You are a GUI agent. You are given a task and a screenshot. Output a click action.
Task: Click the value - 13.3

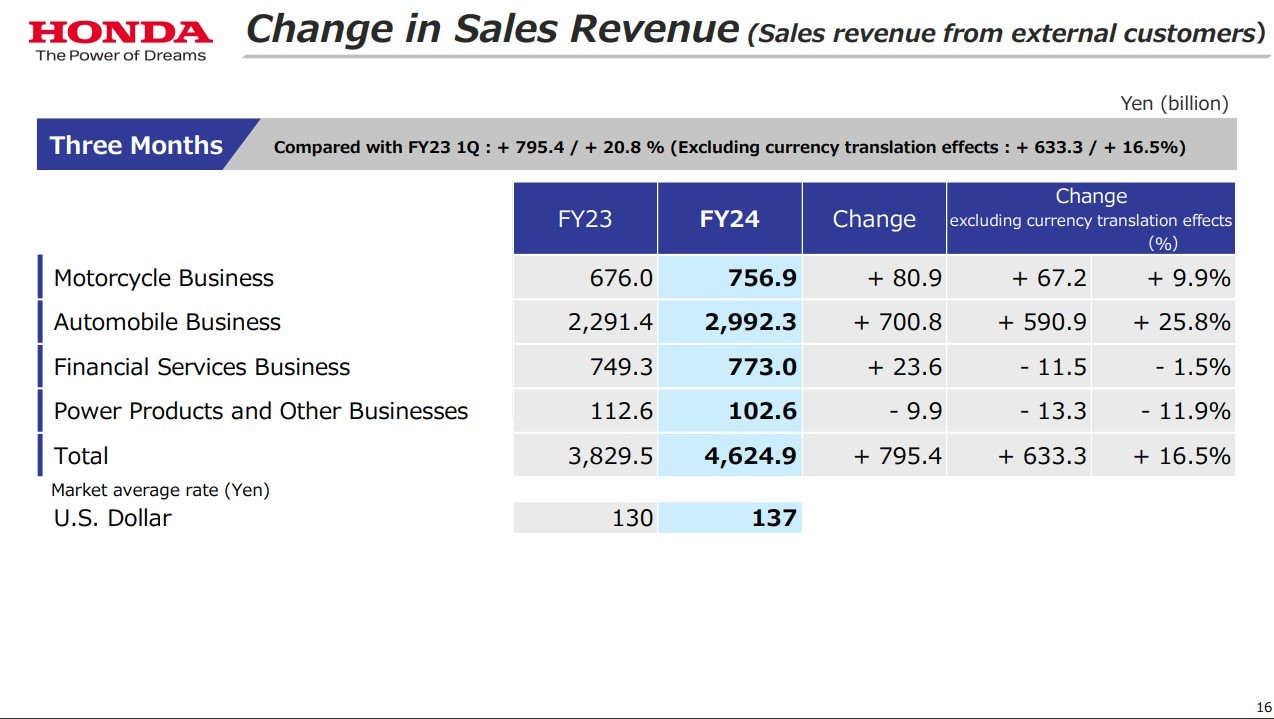point(1053,411)
